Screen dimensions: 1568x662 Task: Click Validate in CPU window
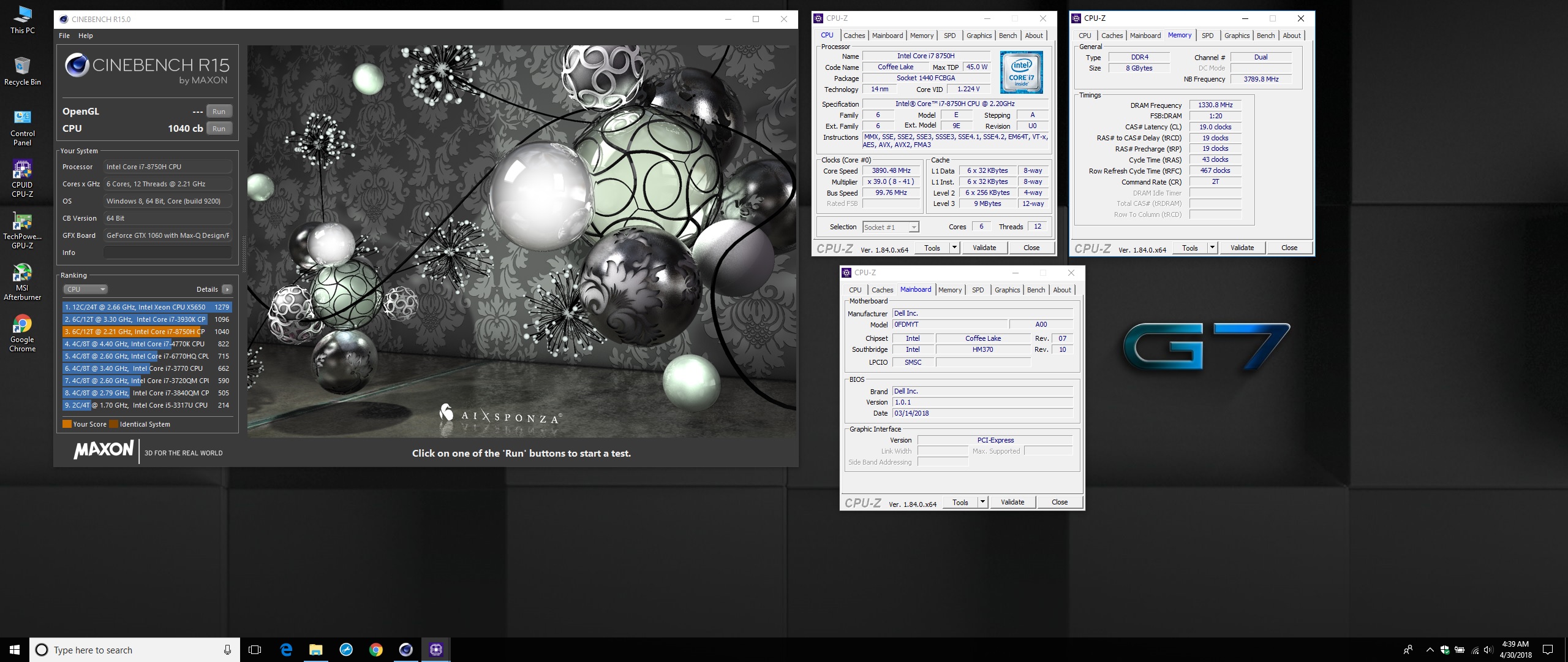[x=984, y=248]
